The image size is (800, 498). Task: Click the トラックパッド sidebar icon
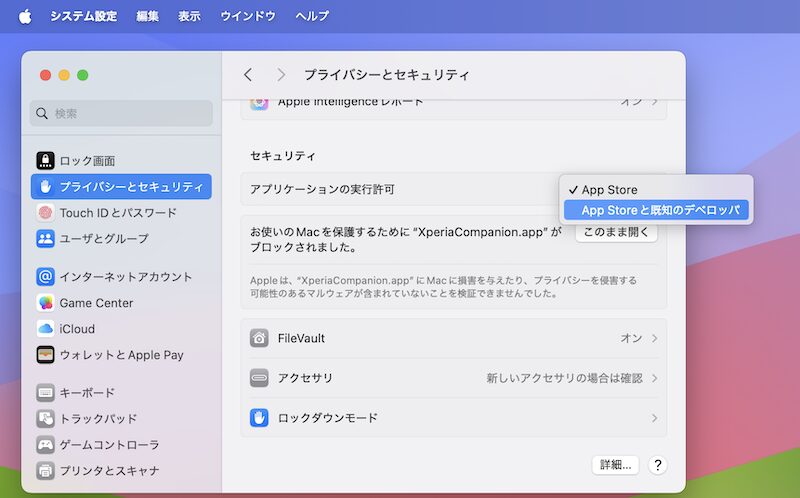46,419
